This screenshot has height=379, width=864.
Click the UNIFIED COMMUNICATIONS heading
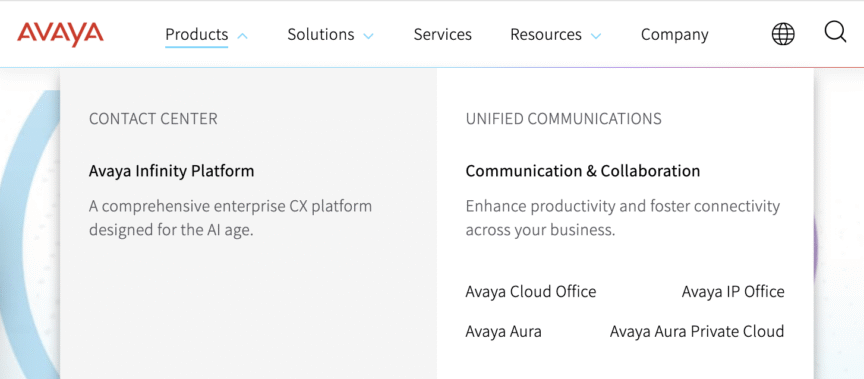tap(563, 118)
